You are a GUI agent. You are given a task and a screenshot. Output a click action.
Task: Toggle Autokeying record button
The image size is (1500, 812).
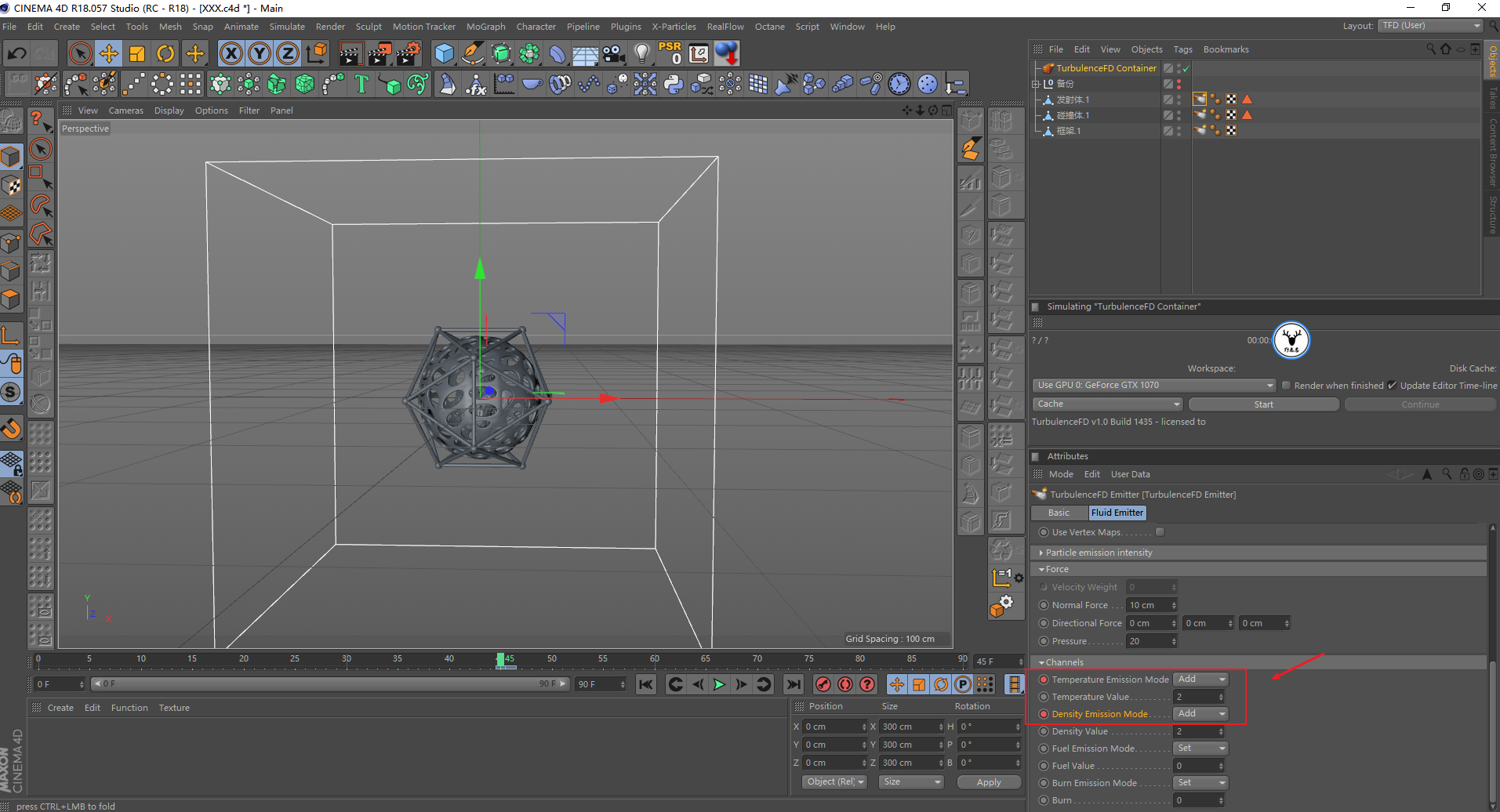coord(844,684)
